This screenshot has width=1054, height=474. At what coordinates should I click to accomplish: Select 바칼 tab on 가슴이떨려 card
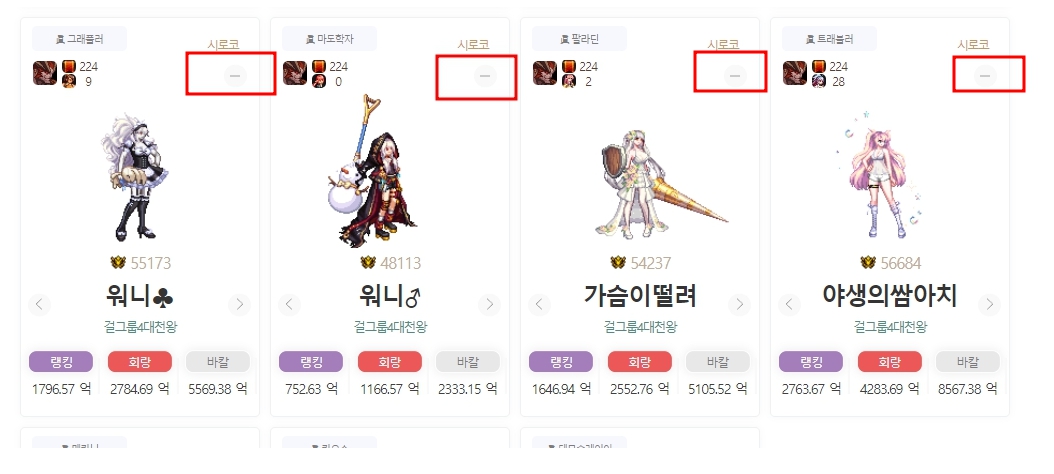718,362
